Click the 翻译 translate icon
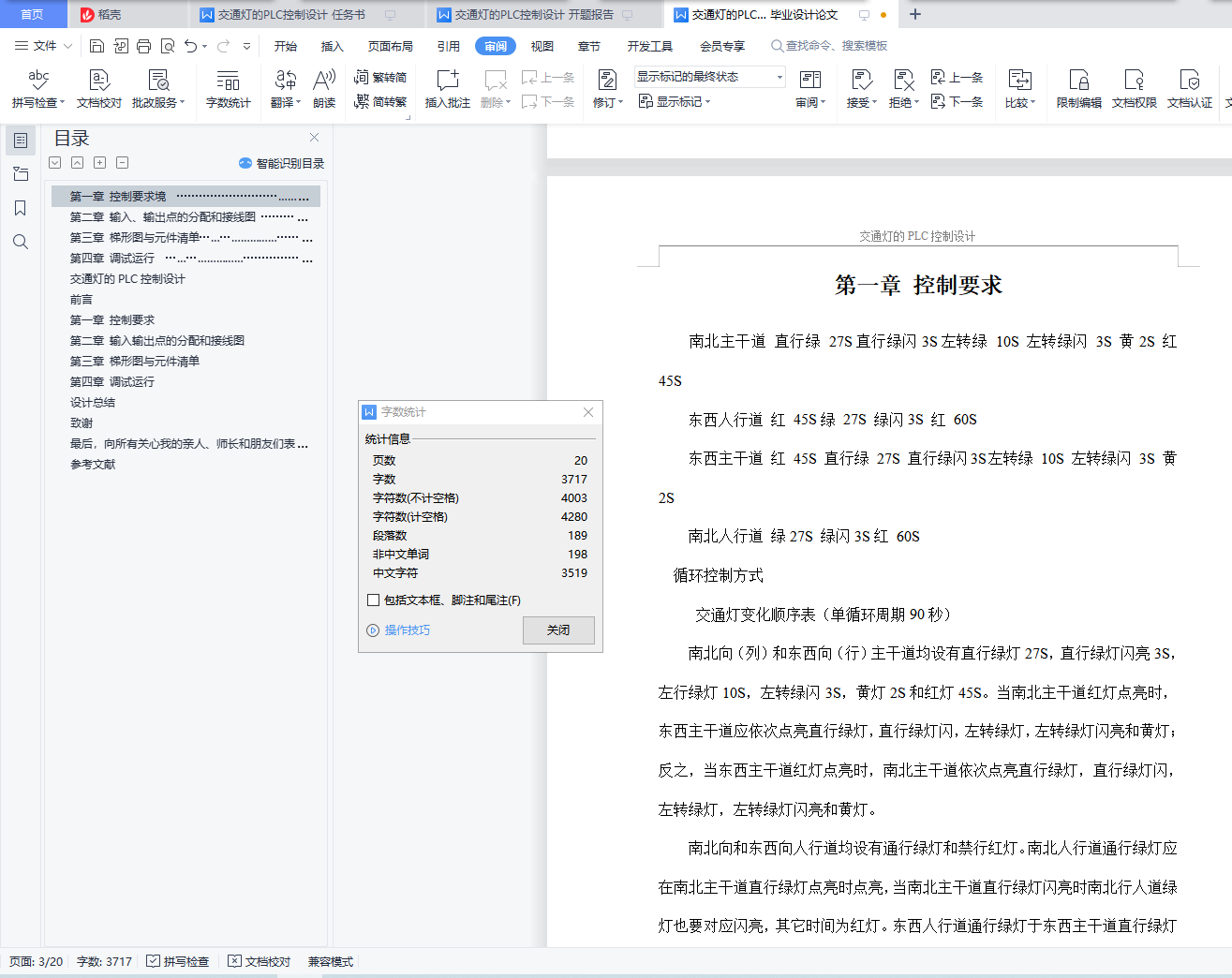Viewport: 1232px width, 978px height. tap(285, 89)
